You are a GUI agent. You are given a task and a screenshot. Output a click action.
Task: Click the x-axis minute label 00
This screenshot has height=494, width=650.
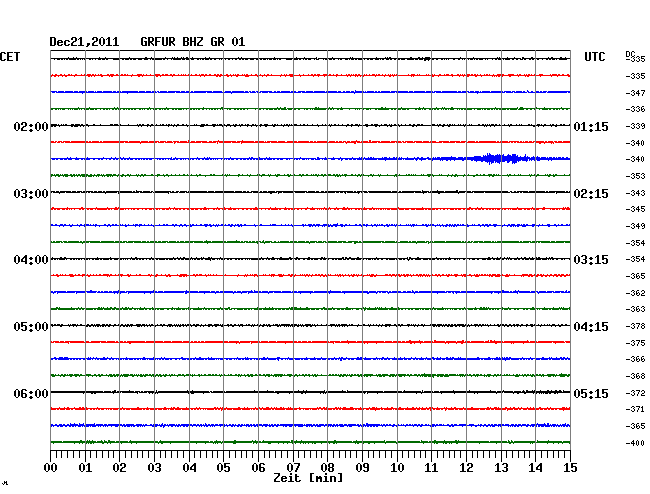point(51,467)
